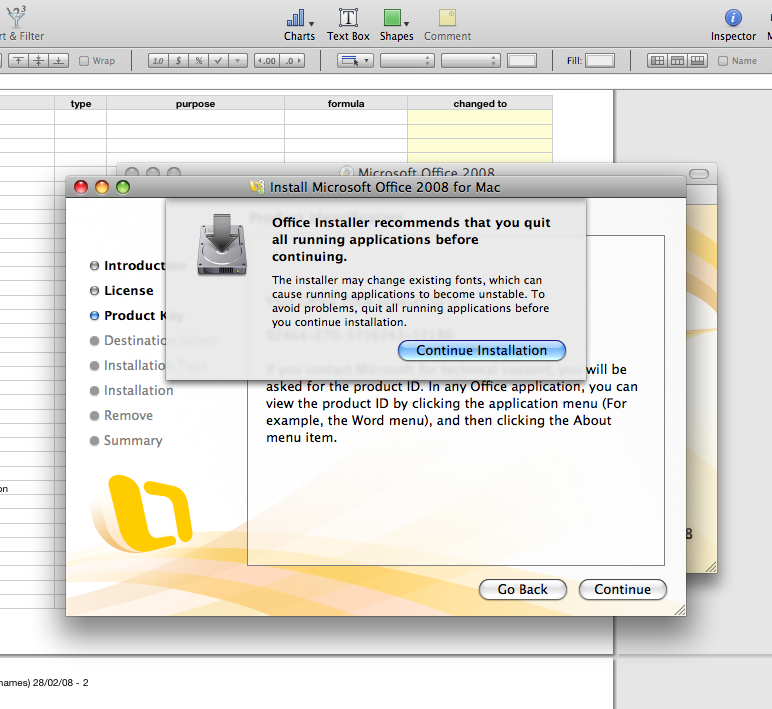Apply number format (1.0) to cells

pyautogui.click(x=158, y=61)
